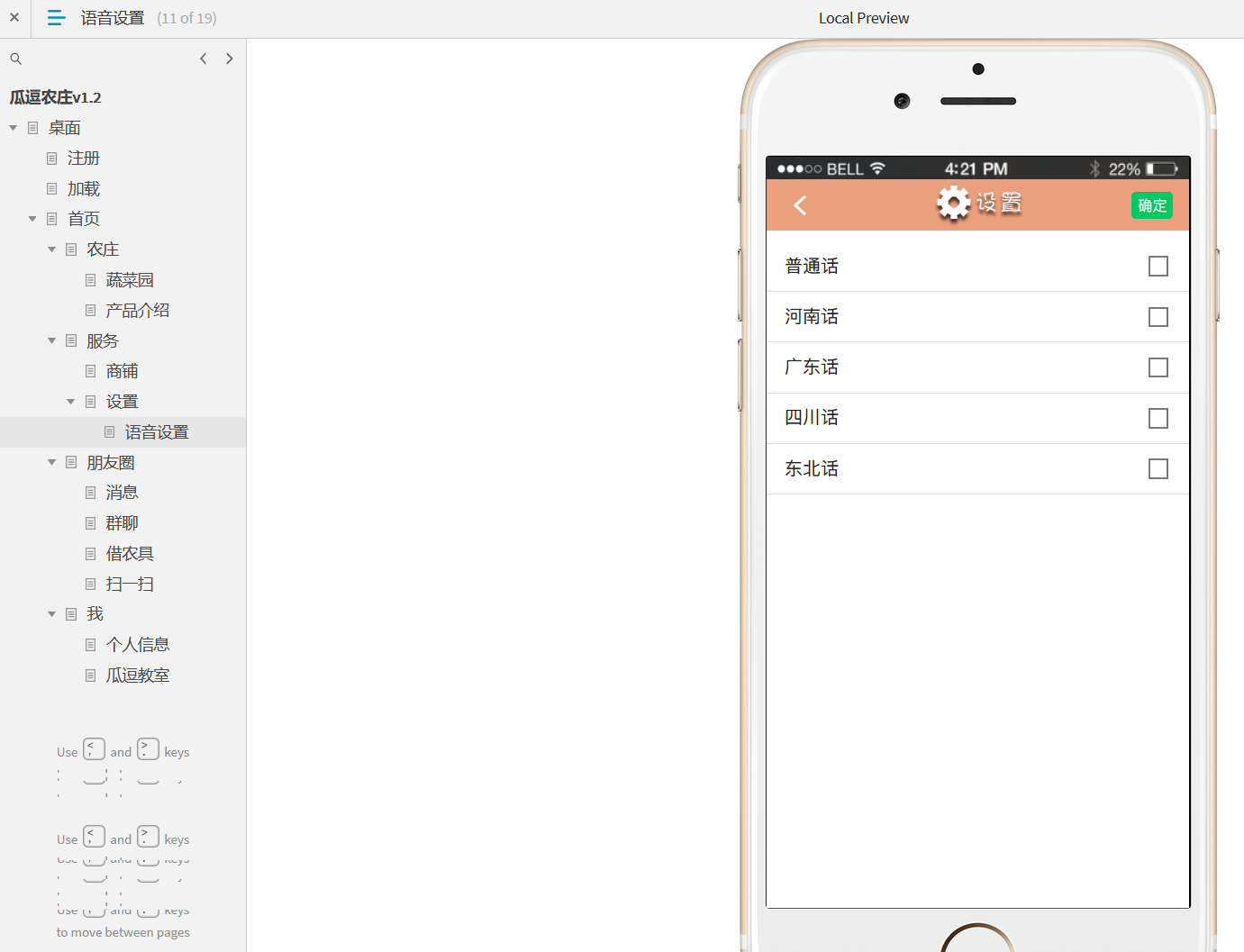The height and width of the screenshot is (952, 1244).
Task: Click the page icon beside 产品介绍
Action: point(91,311)
